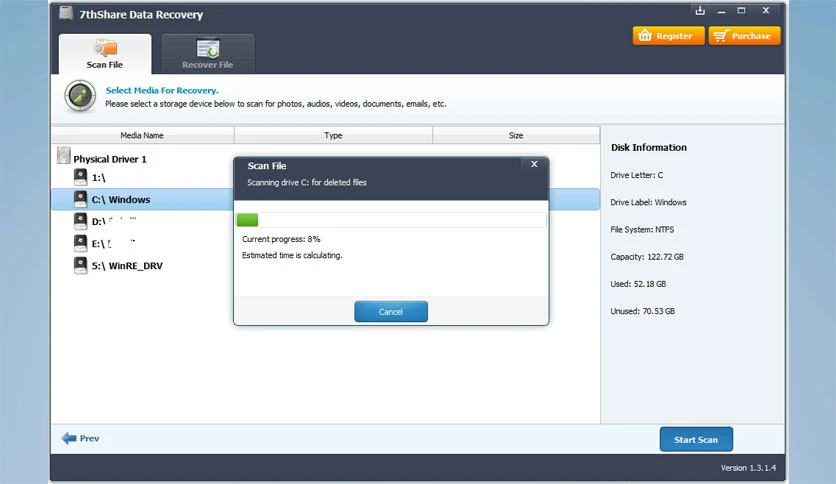
Task: Click the basket icon on Register
Action: pos(645,36)
